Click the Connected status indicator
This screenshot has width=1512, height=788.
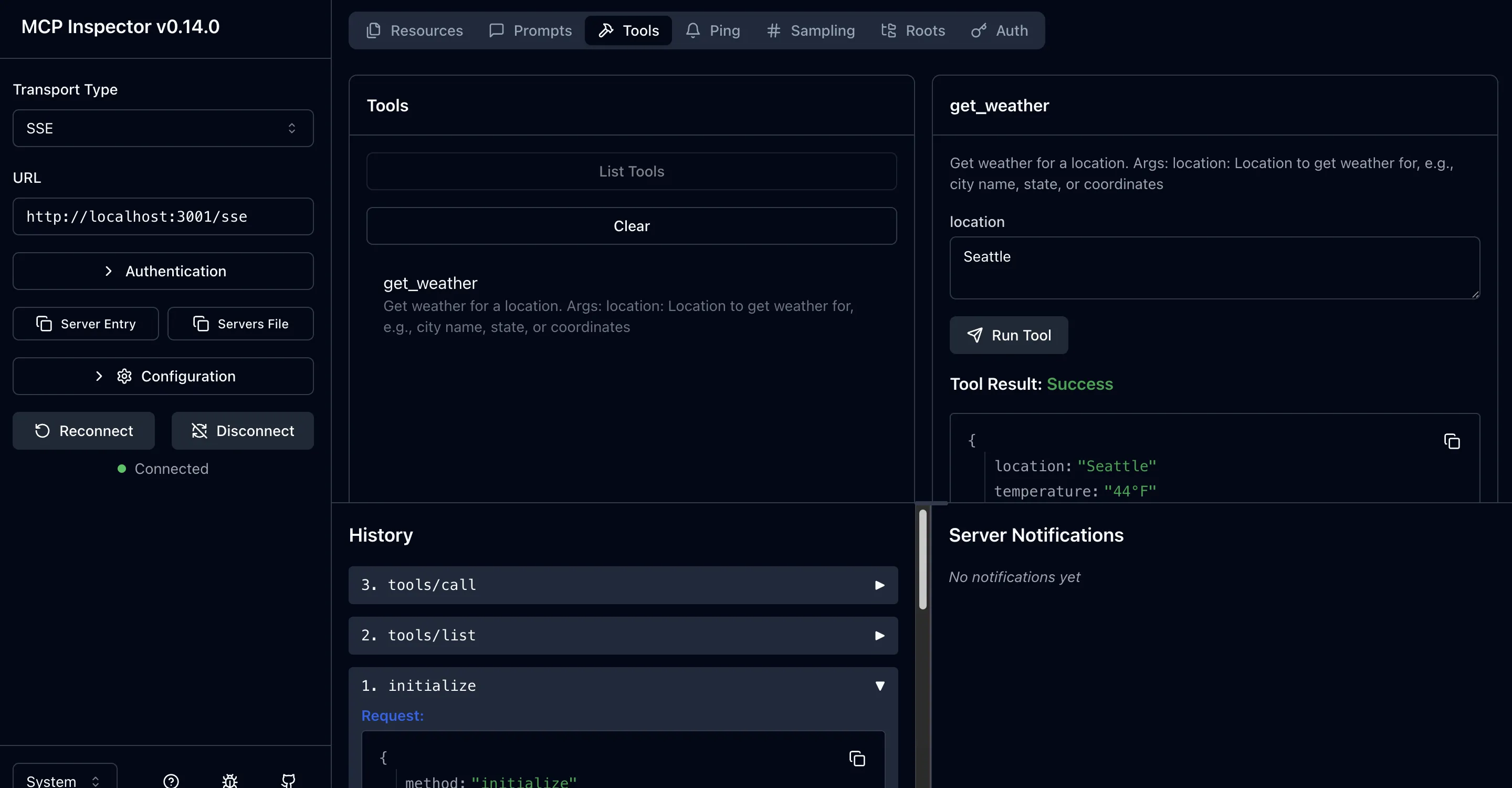coord(163,469)
